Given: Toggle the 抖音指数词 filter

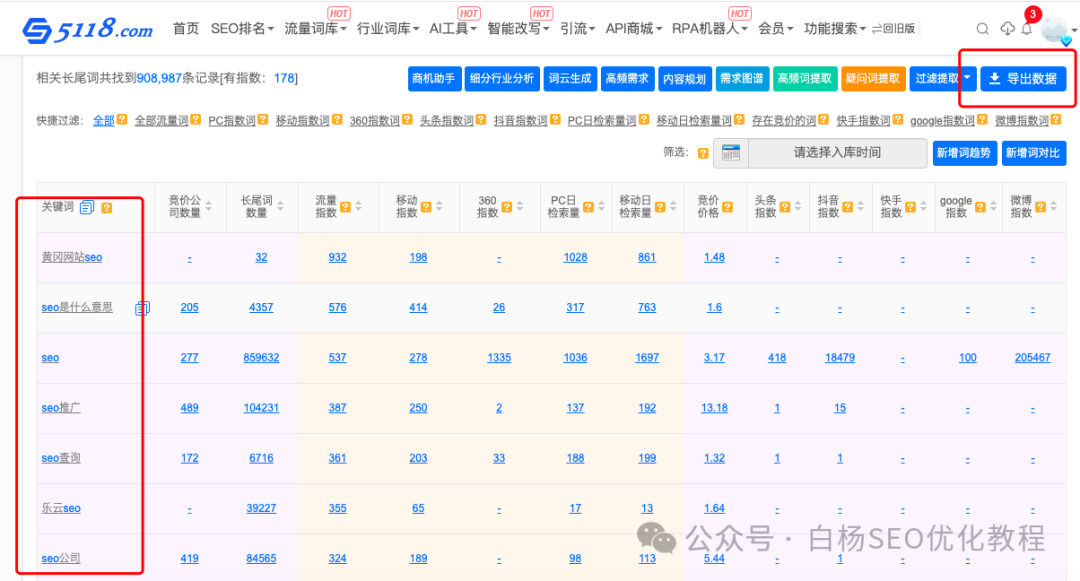Looking at the screenshot, I should coord(519,118).
